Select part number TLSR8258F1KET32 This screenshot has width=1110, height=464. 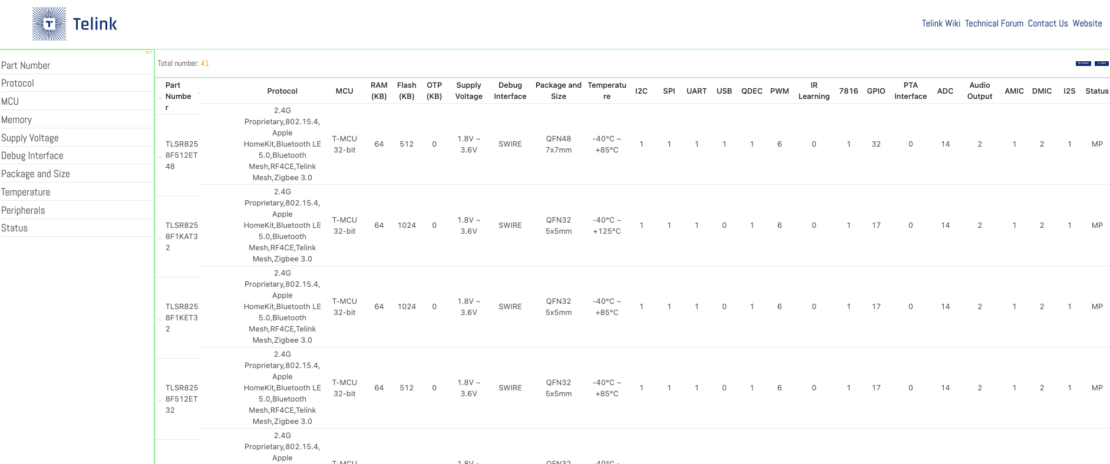181,318
